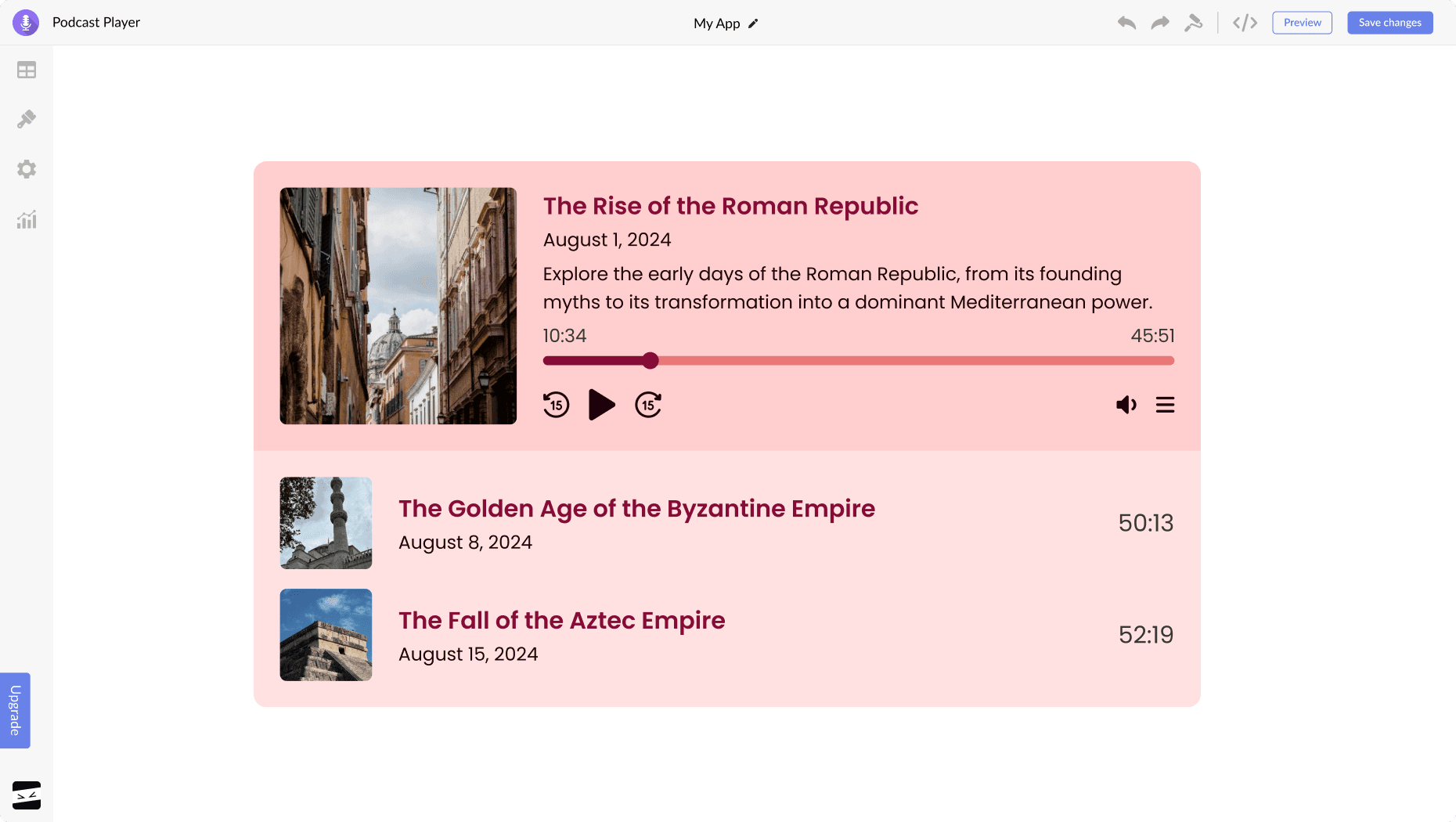This screenshot has height=822, width=1456.
Task: View the Analytics chart panel
Action: [26, 220]
